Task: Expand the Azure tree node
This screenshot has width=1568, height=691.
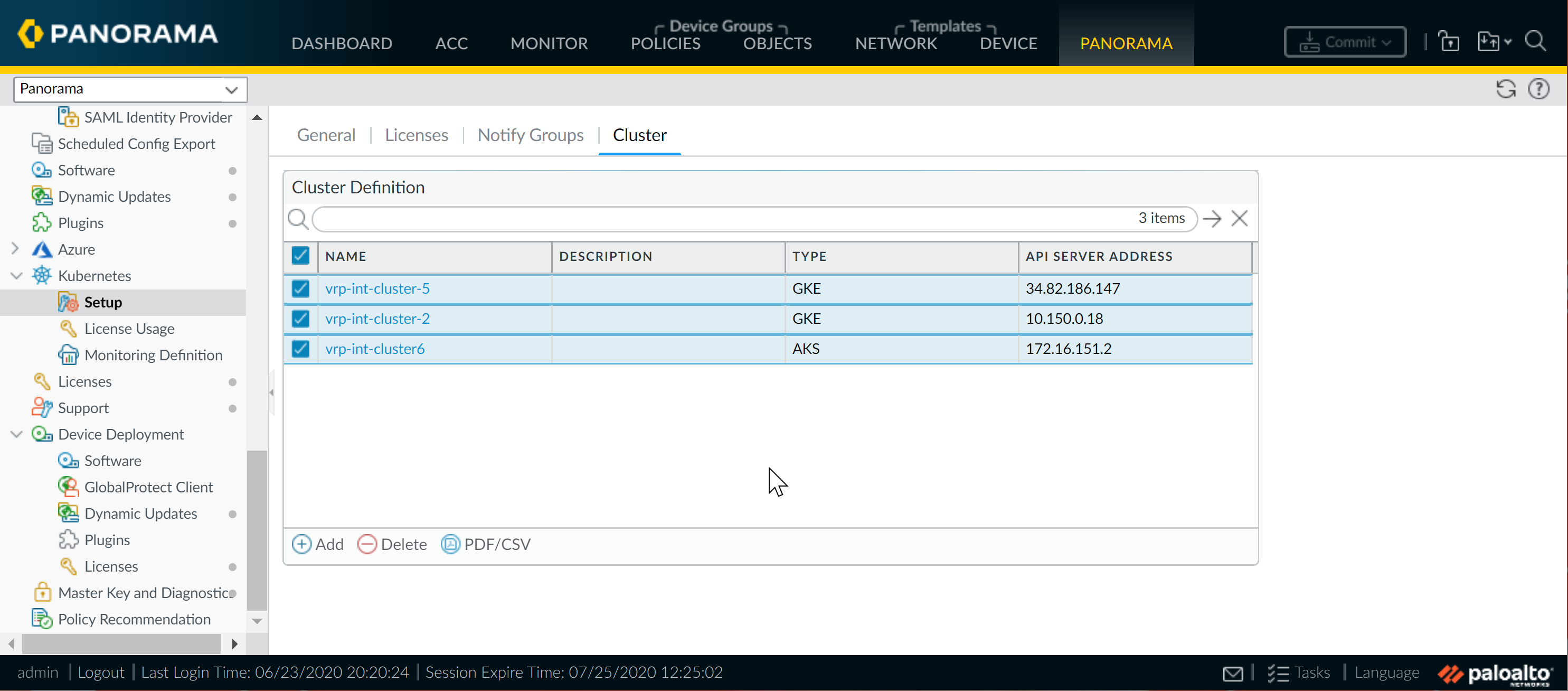Action: click(15, 249)
